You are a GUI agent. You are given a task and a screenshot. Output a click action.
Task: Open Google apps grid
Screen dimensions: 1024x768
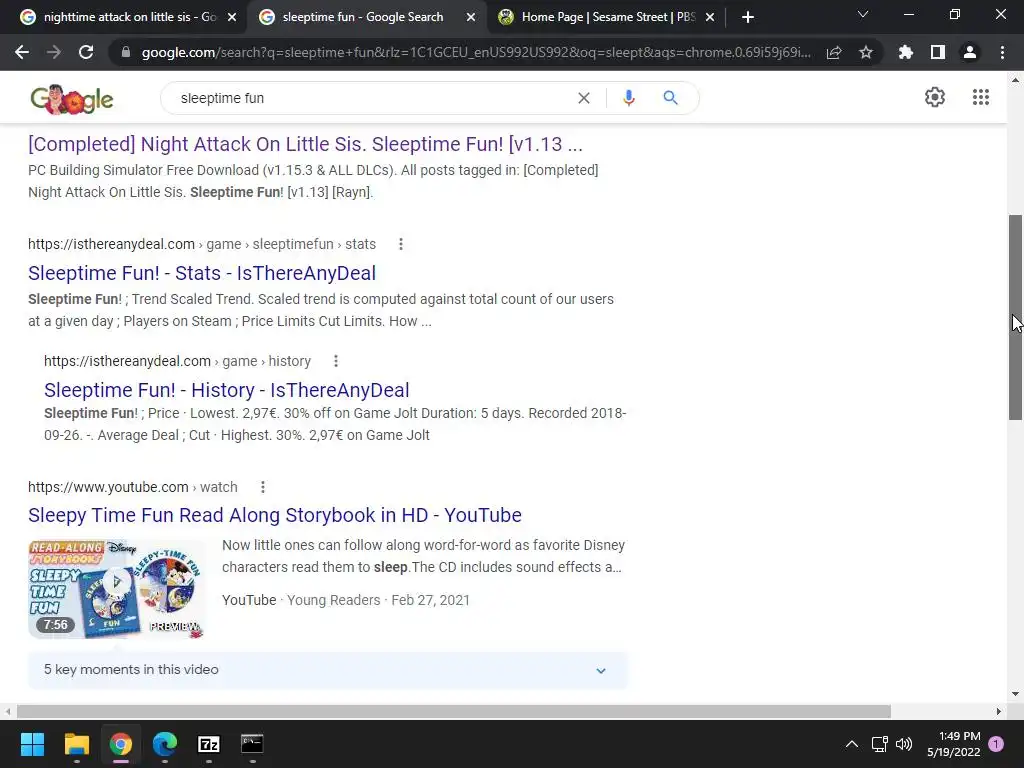point(981,97)
